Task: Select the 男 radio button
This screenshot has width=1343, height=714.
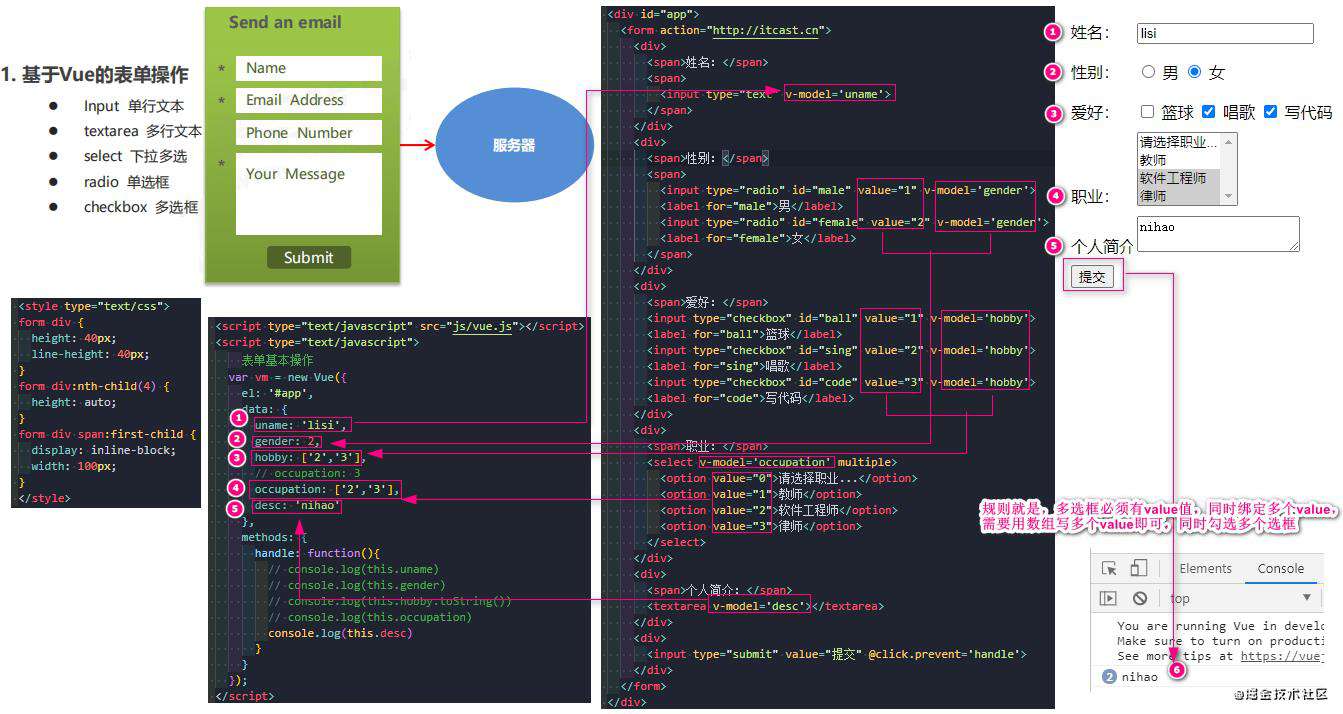Action: (1148, 72)
